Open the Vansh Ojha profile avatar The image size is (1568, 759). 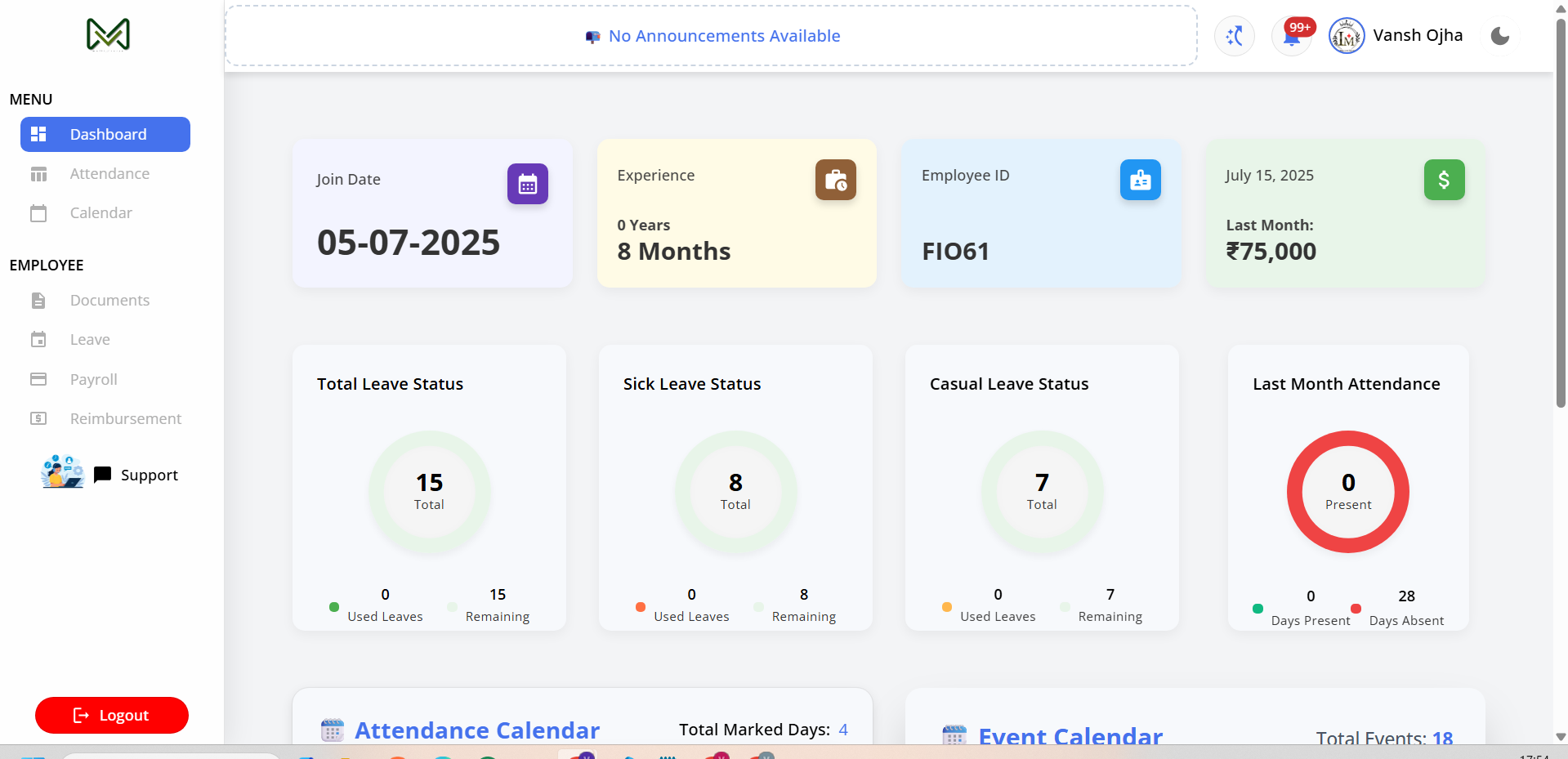(x=1347, y=35)
